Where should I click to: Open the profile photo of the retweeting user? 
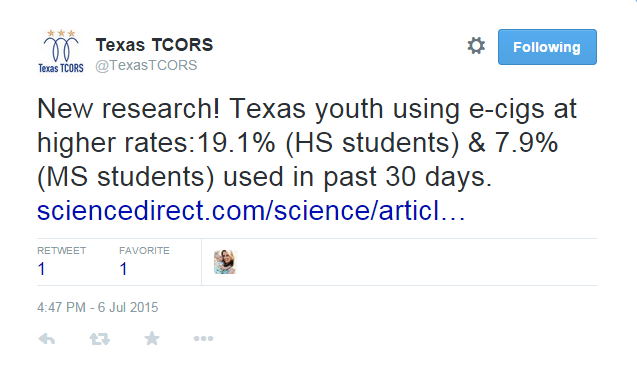(x=225, y=262)
